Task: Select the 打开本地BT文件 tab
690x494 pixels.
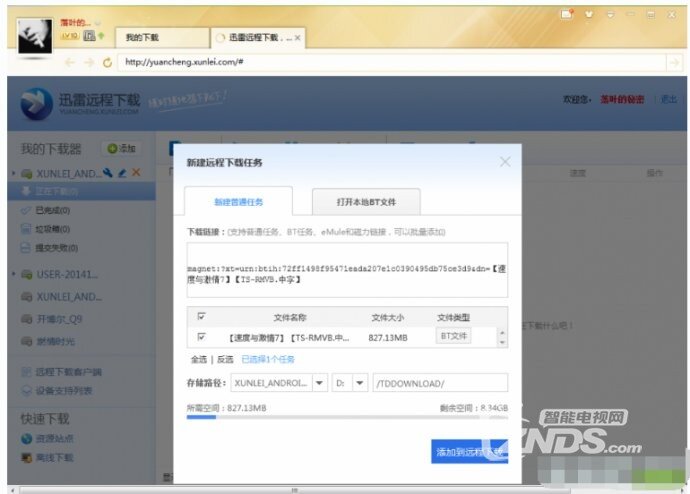Action: [366, 202]
